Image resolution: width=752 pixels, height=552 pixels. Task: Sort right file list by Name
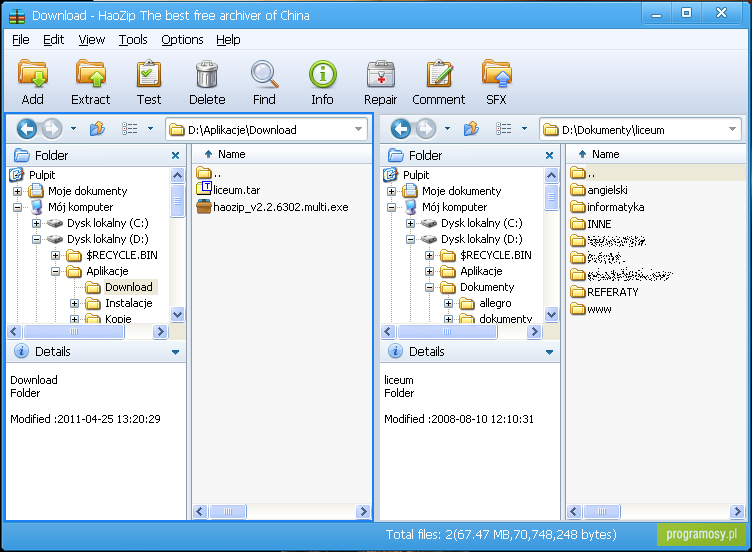point(655,154)
